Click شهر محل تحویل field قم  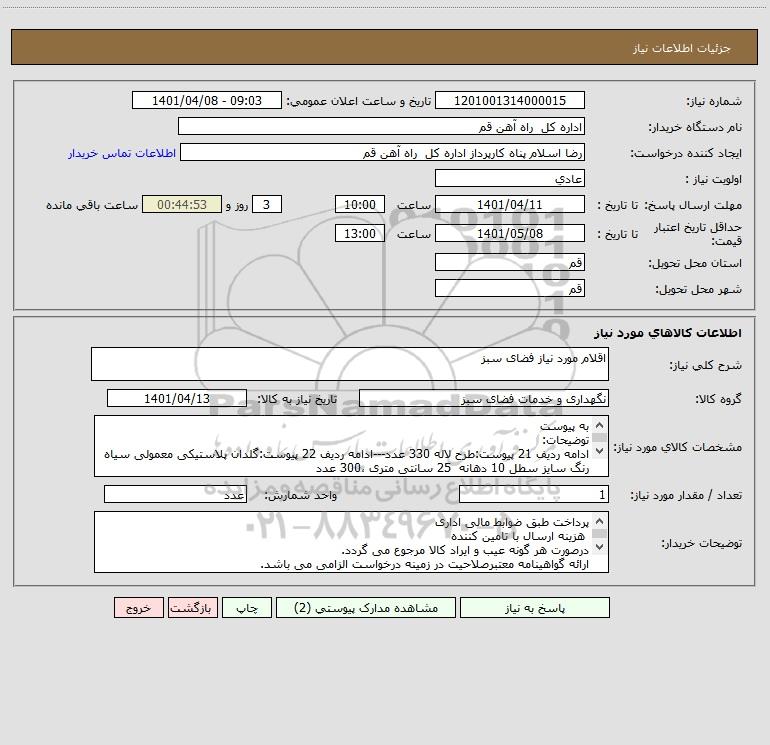click(x=510, y=288)
